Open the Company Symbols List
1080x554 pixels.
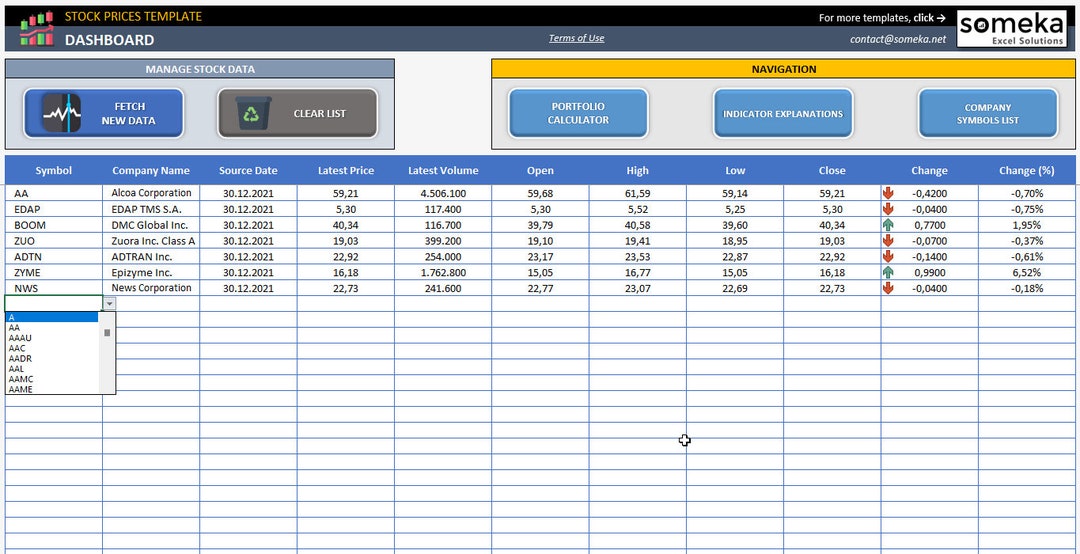[988, 113]
